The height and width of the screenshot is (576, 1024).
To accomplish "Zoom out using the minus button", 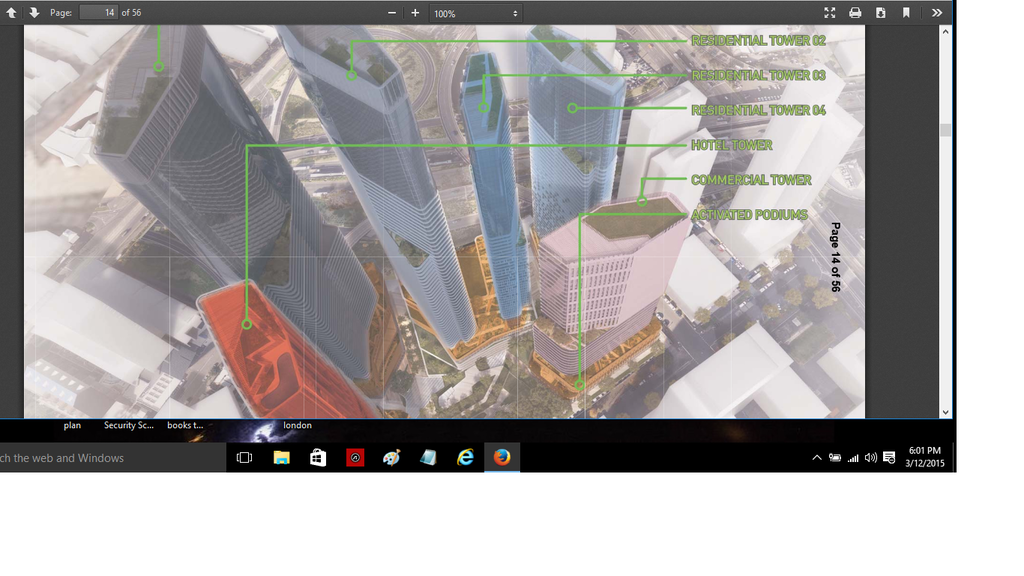I will (392, 13).
